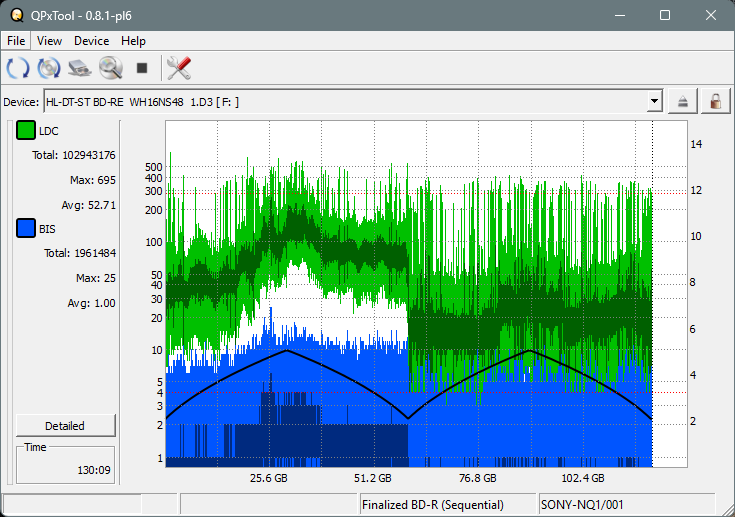Click the BIS Total: 1961484 value
The width and height of the screenshot is (735, 517).
(80, 253)
